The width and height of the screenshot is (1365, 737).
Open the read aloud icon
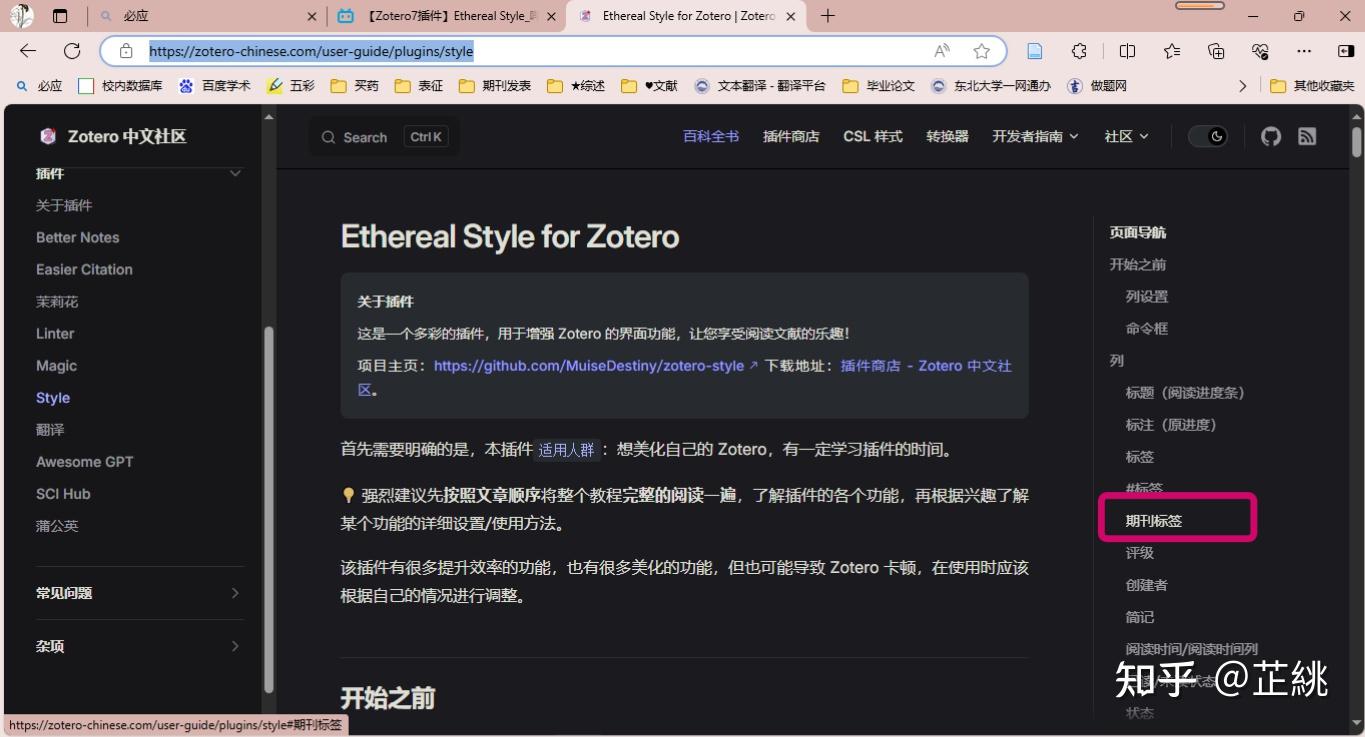click(942, 51)
